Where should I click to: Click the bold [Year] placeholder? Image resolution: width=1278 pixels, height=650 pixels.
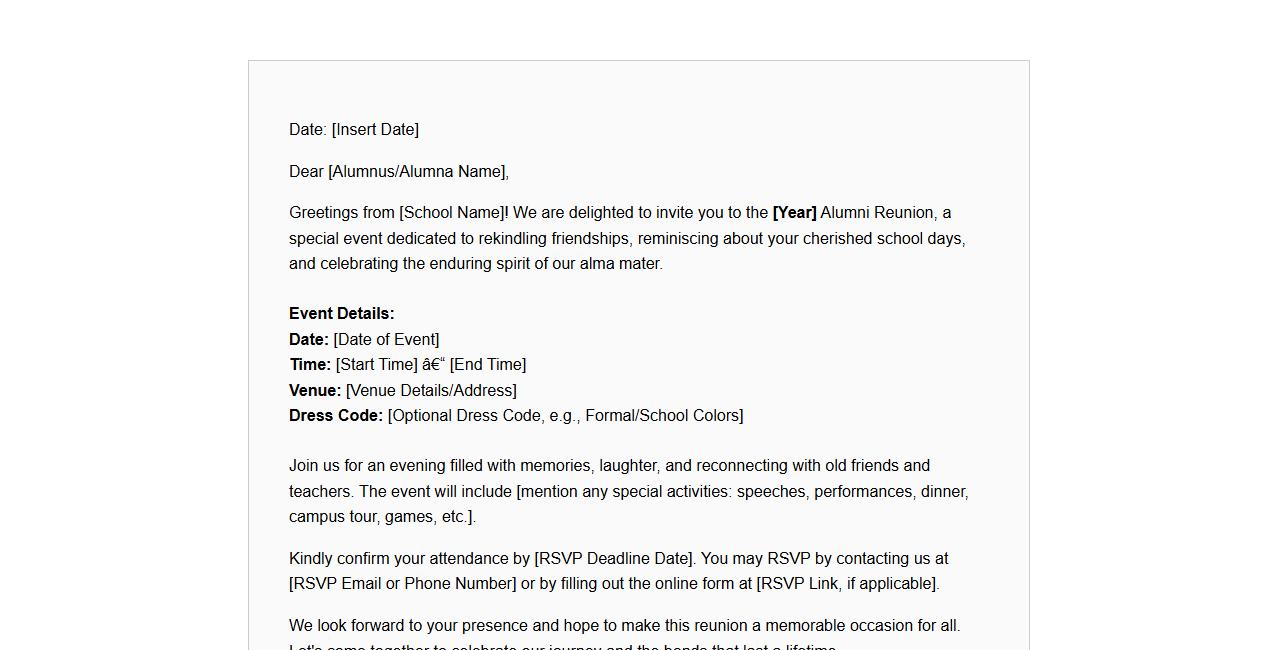point(794,213)
